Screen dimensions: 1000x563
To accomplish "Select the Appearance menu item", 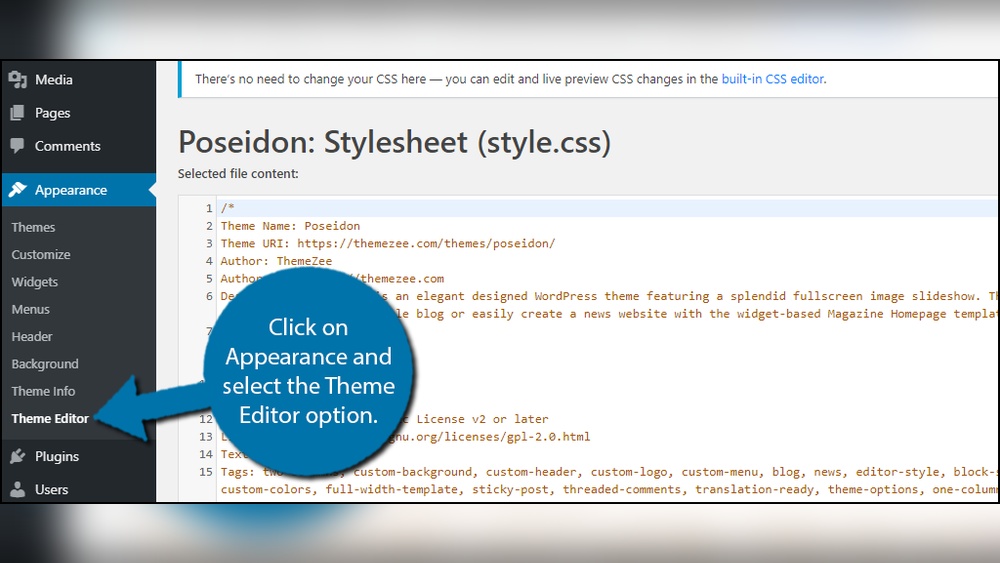I will (x=78, y=190).
